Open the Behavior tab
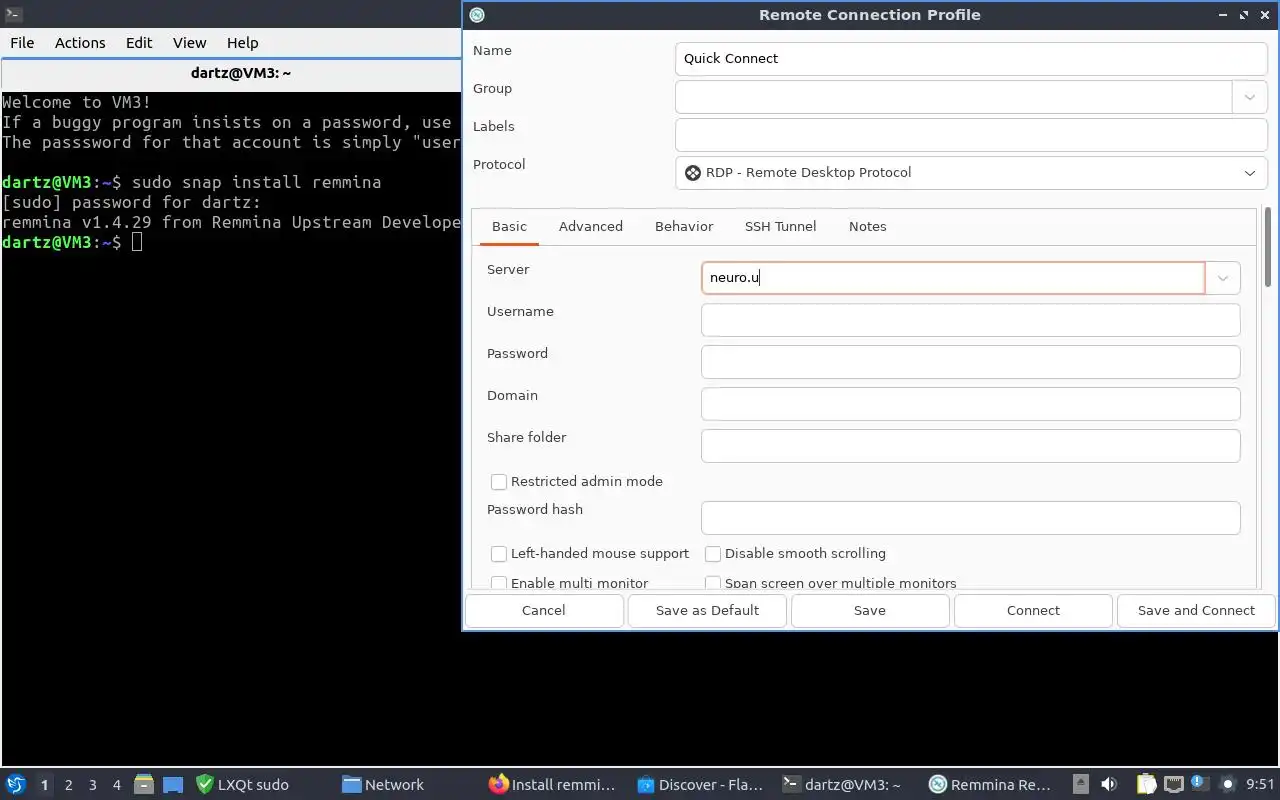1280x800 pixels. [x=684, y=227]
